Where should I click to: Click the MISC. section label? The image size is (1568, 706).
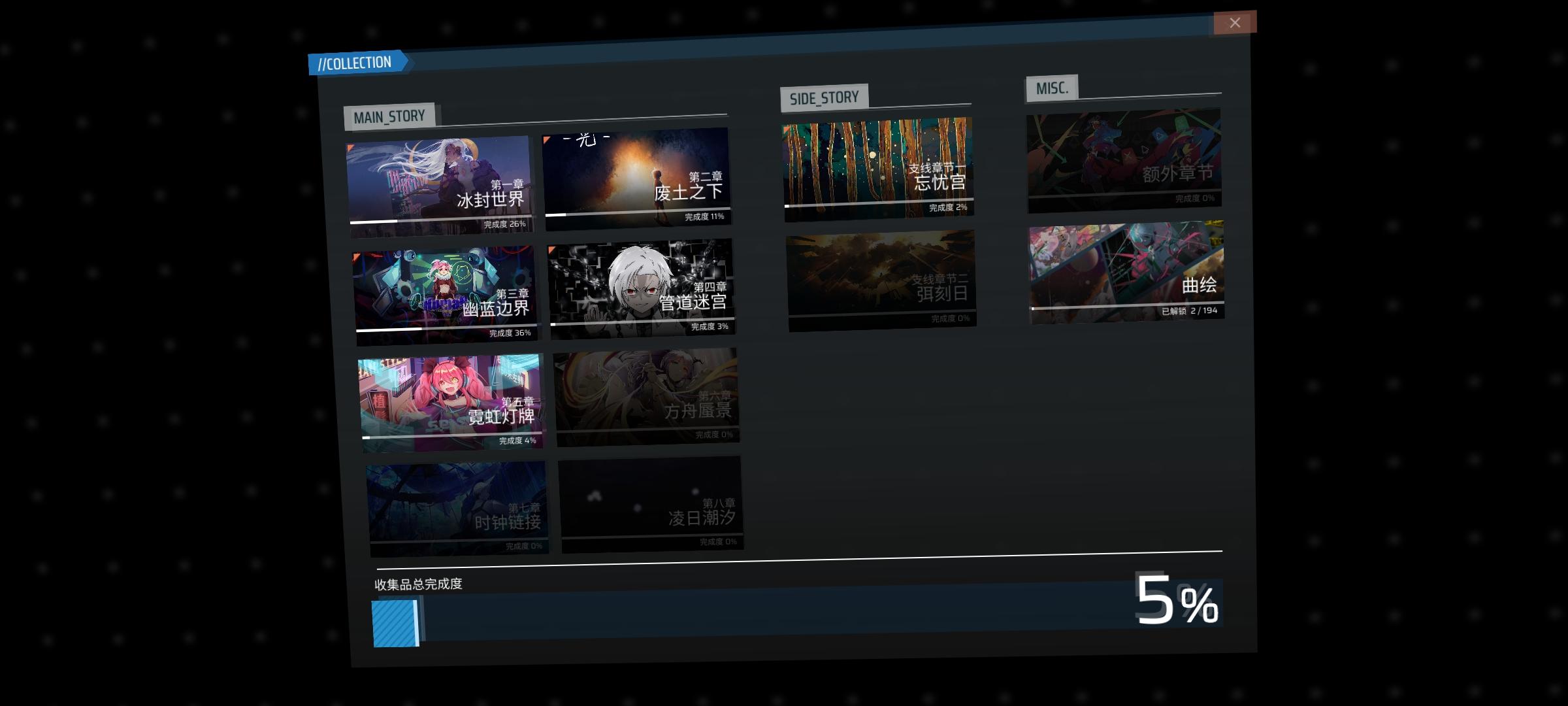(1052, 88)
